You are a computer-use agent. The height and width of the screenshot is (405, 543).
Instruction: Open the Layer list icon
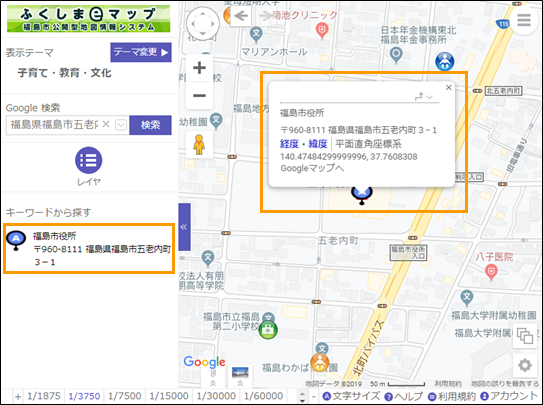pyautogui.click(x=89, y=160)
